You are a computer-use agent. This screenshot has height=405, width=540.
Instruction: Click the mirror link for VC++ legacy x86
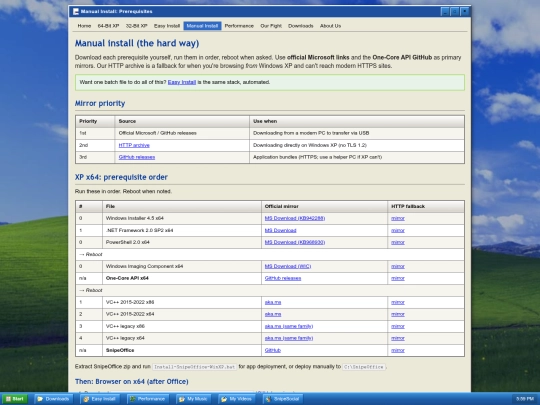[x=398, y=326]
